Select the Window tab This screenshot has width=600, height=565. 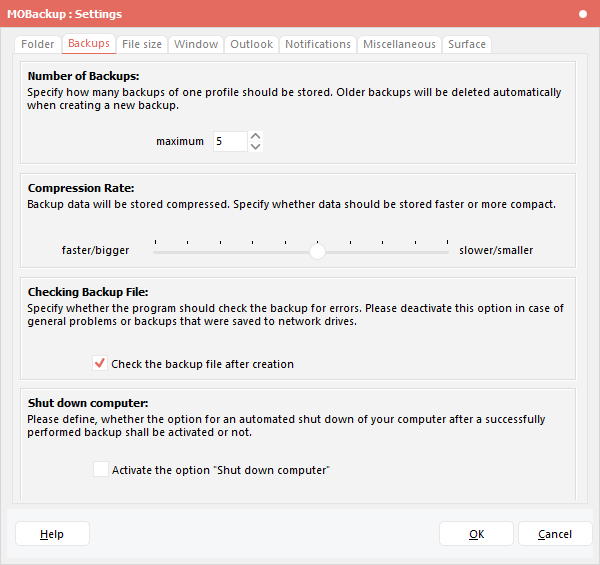tap(196, 44)
